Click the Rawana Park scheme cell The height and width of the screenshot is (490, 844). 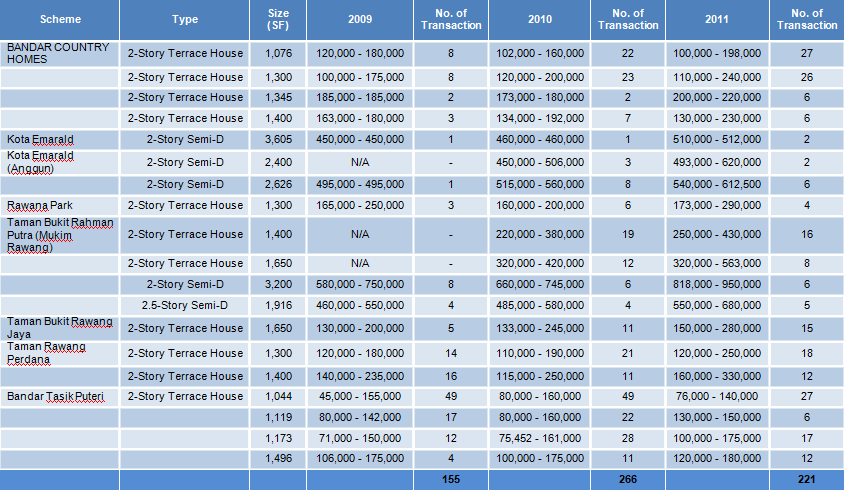pyautogui.click(x=60, y=205)
